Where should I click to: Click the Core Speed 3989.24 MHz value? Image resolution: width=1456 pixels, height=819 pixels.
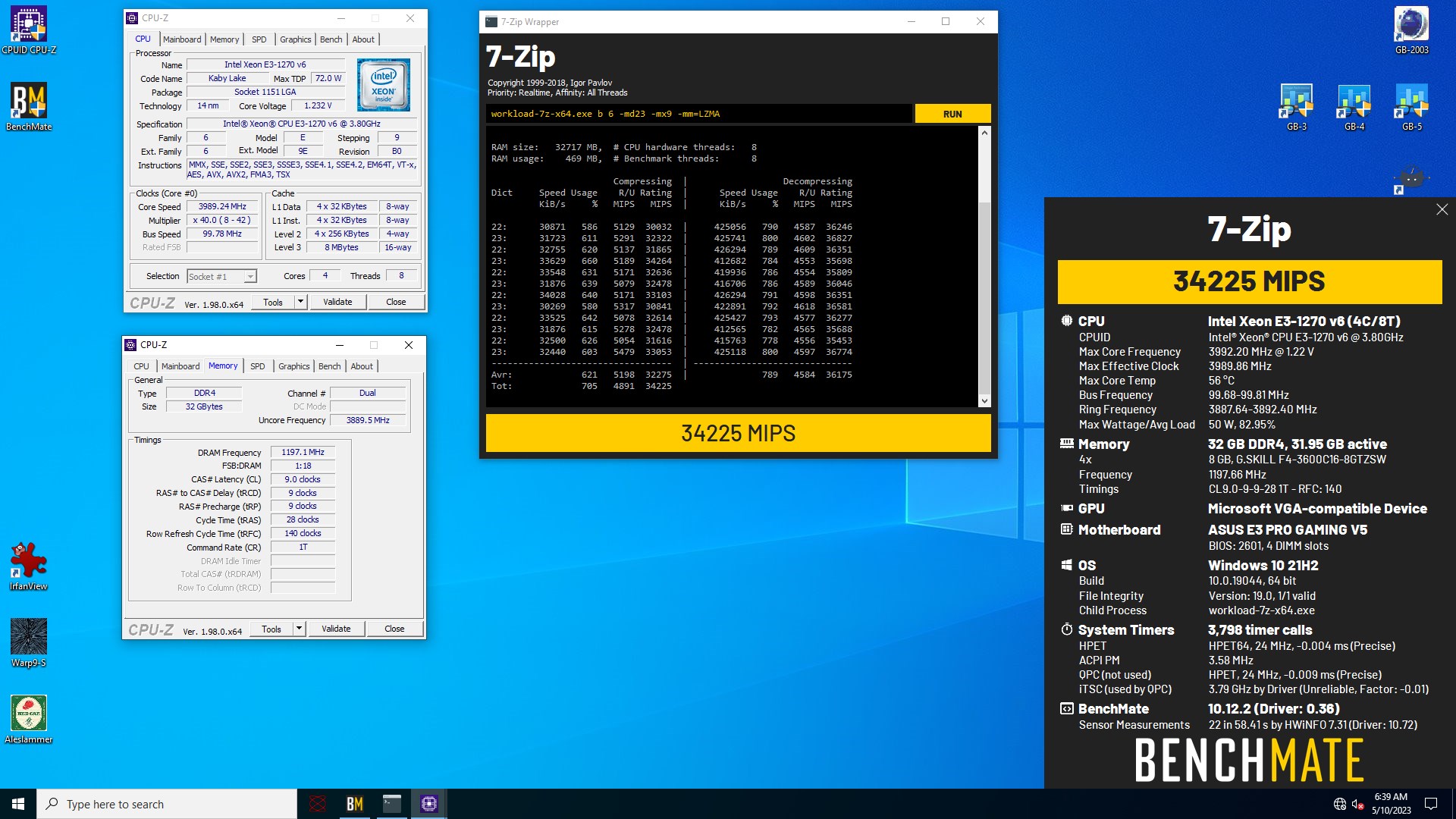click(222, 206)
